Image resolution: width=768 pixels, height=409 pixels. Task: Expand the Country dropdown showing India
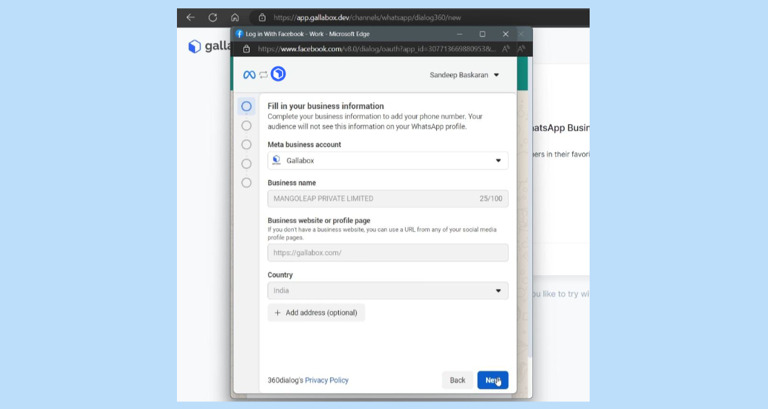[x=387, y=291]
